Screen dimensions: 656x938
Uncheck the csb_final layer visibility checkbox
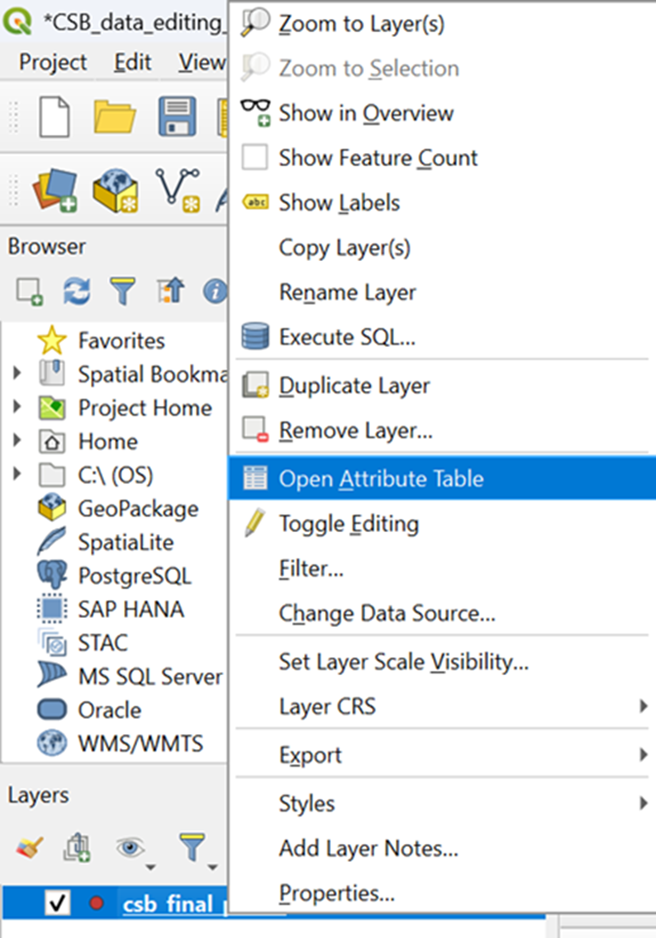57,903
